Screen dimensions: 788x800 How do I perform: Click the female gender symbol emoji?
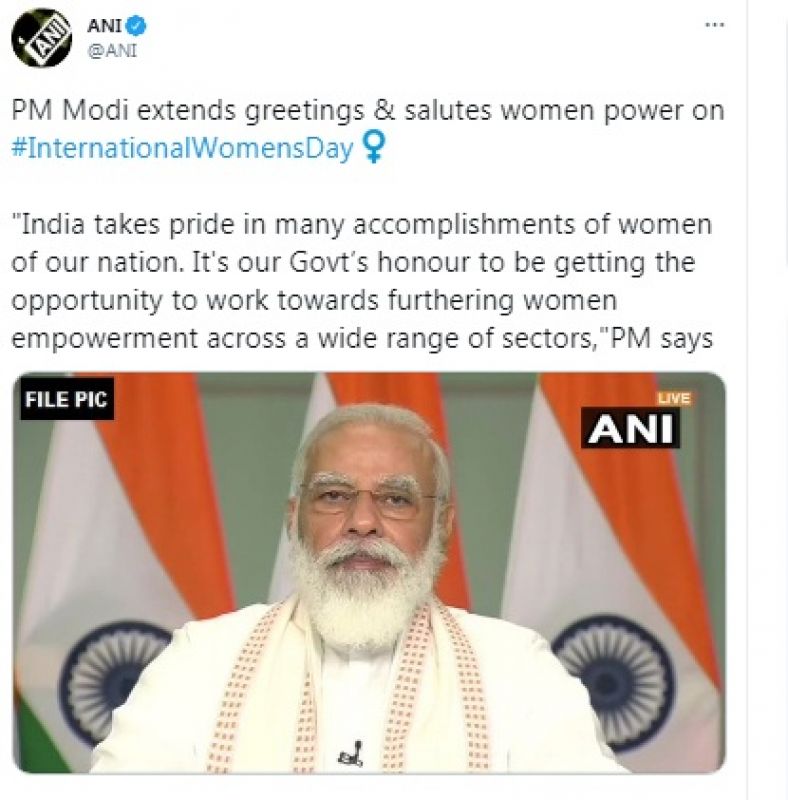[x=376, y=146]
